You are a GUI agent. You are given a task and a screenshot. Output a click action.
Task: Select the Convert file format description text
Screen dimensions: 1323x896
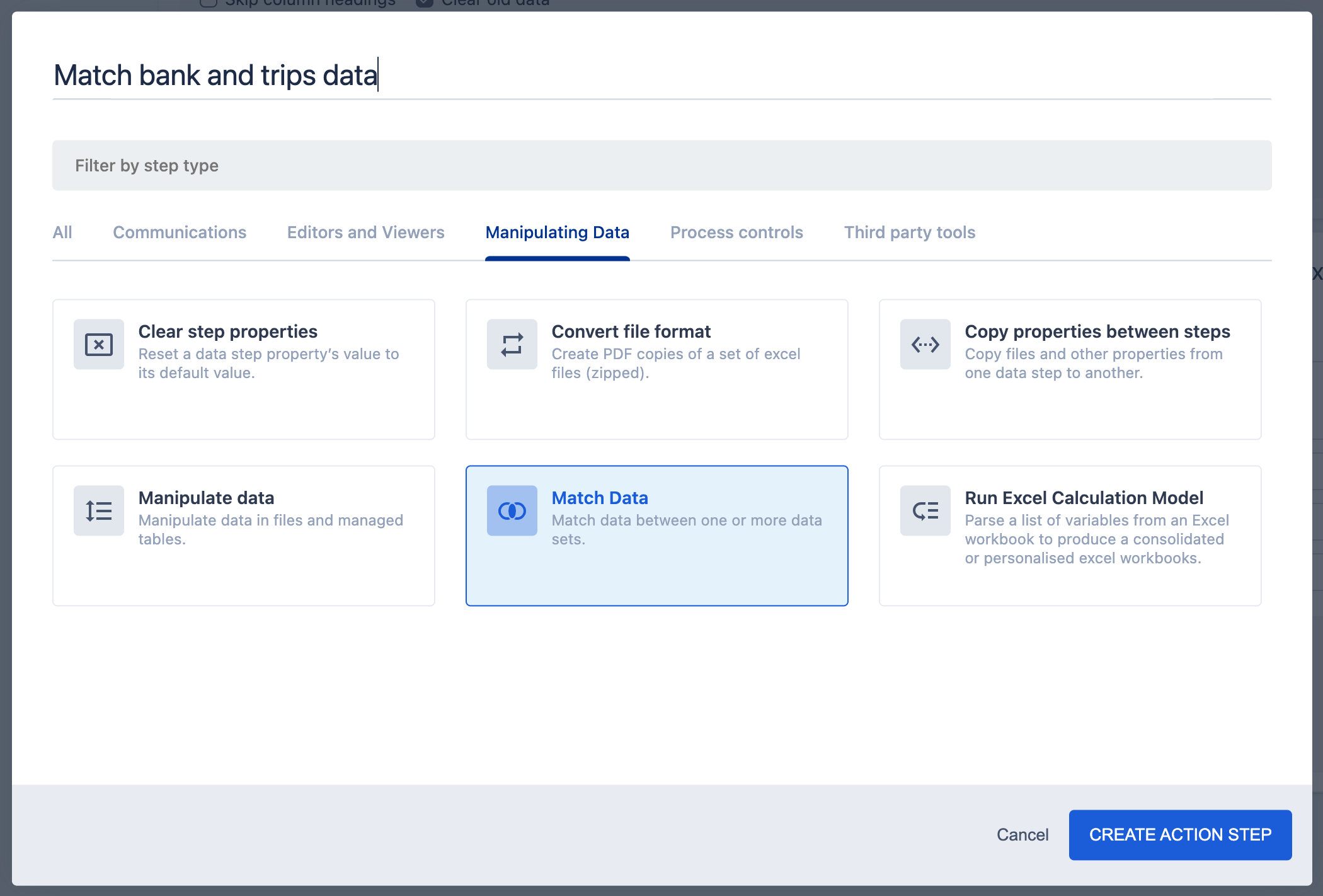click(x=675, y=364)
